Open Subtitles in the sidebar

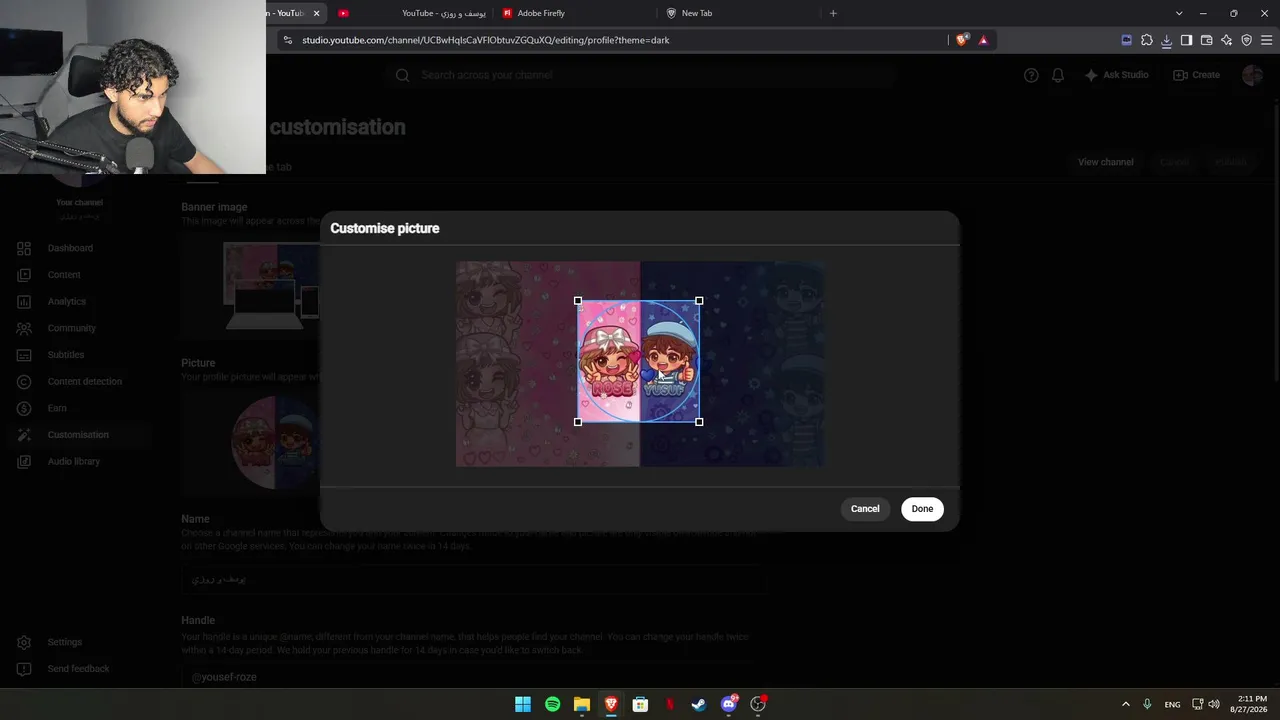coord(78,355)
